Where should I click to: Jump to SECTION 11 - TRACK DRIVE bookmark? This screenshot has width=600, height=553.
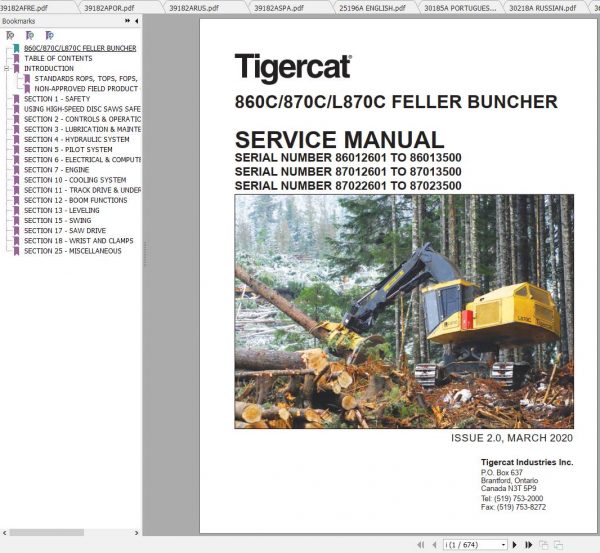(82, 190)
